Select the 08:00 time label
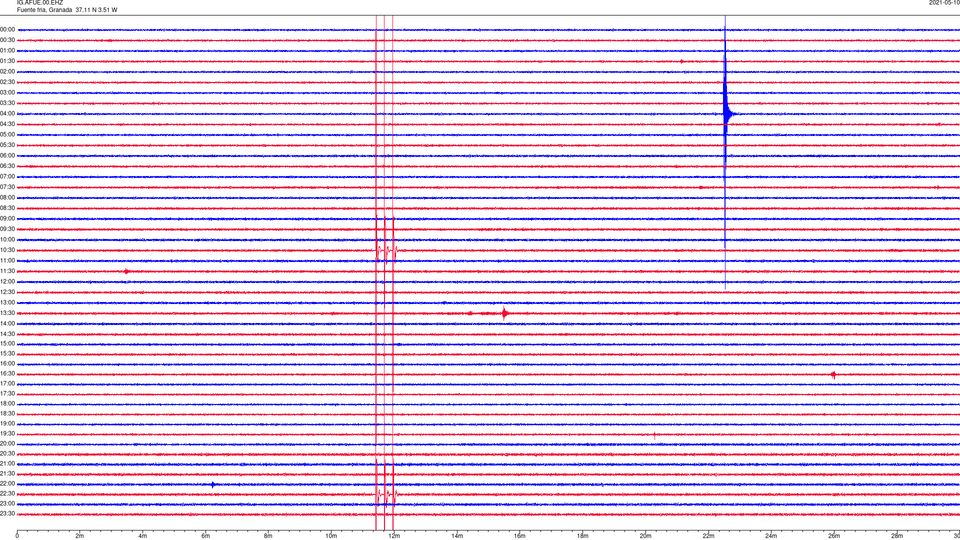Screen dimensions: 960x540 tap(8, 197)
